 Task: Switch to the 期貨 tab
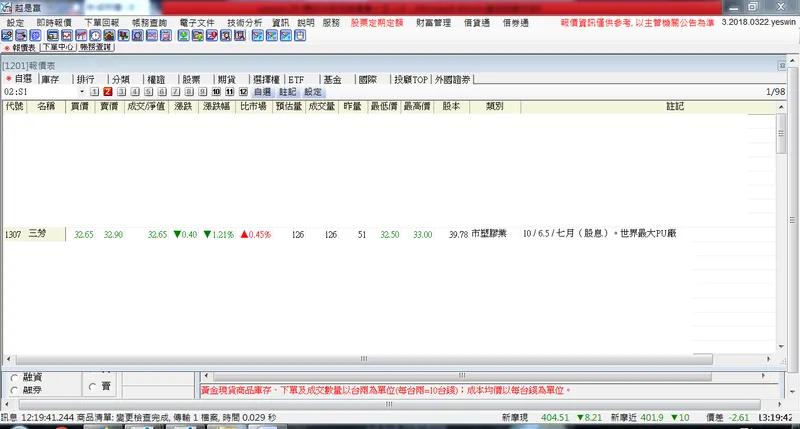click(227, 80)
